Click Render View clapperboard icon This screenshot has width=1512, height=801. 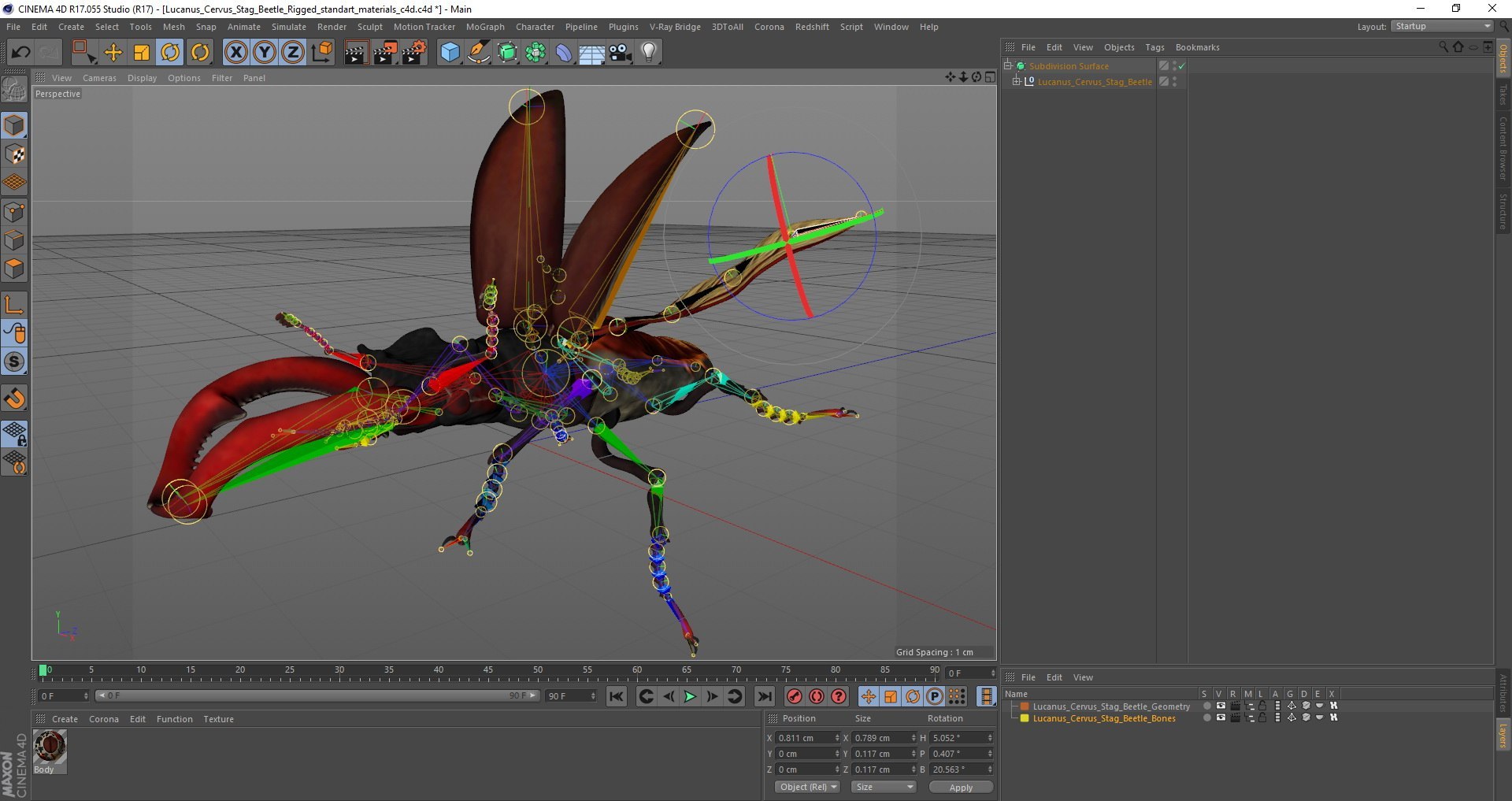(356, 53)
